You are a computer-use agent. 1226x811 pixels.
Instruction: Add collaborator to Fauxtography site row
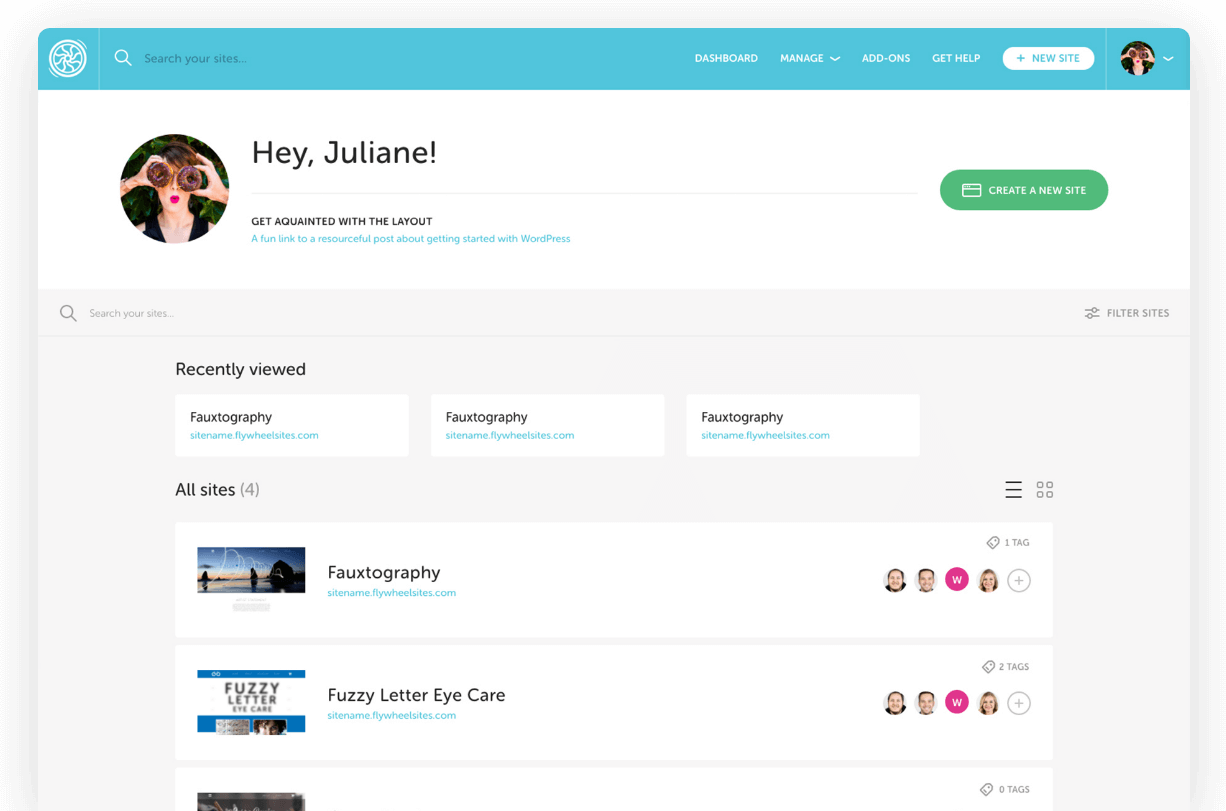tap(1018, 580)
